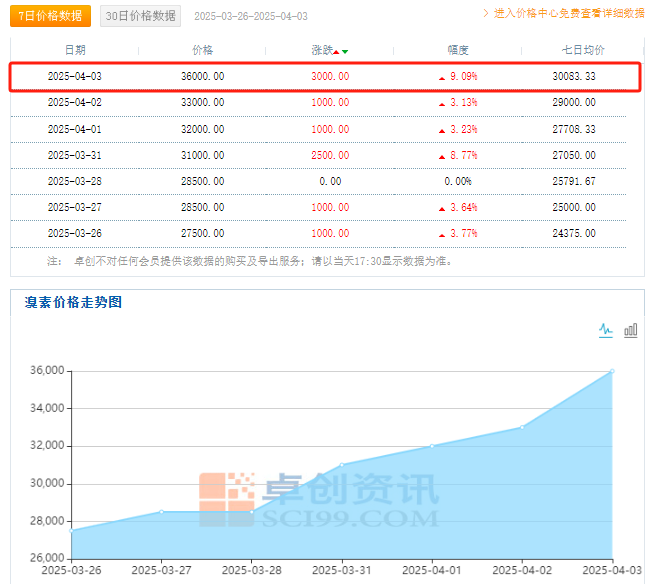Click red up-arrow in 2025-04-03 幅度 cell
Screen dimensions: 658x584
pyautogui.click(x=441, y=77)
